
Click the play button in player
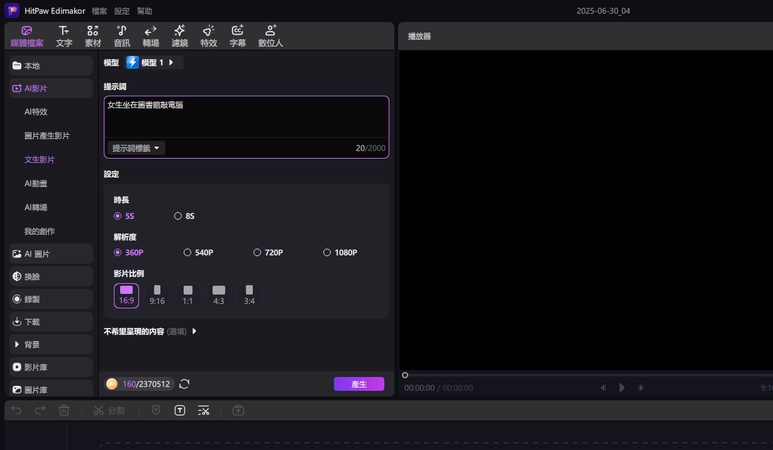point(621,388)
